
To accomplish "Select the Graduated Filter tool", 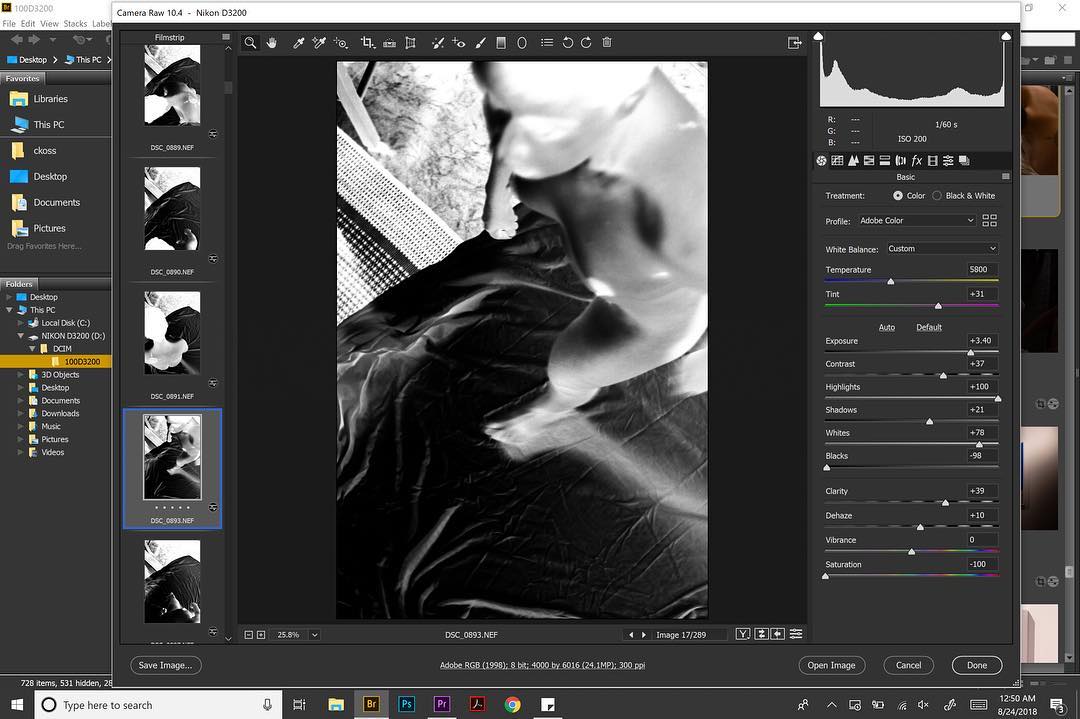I will 501,43.
